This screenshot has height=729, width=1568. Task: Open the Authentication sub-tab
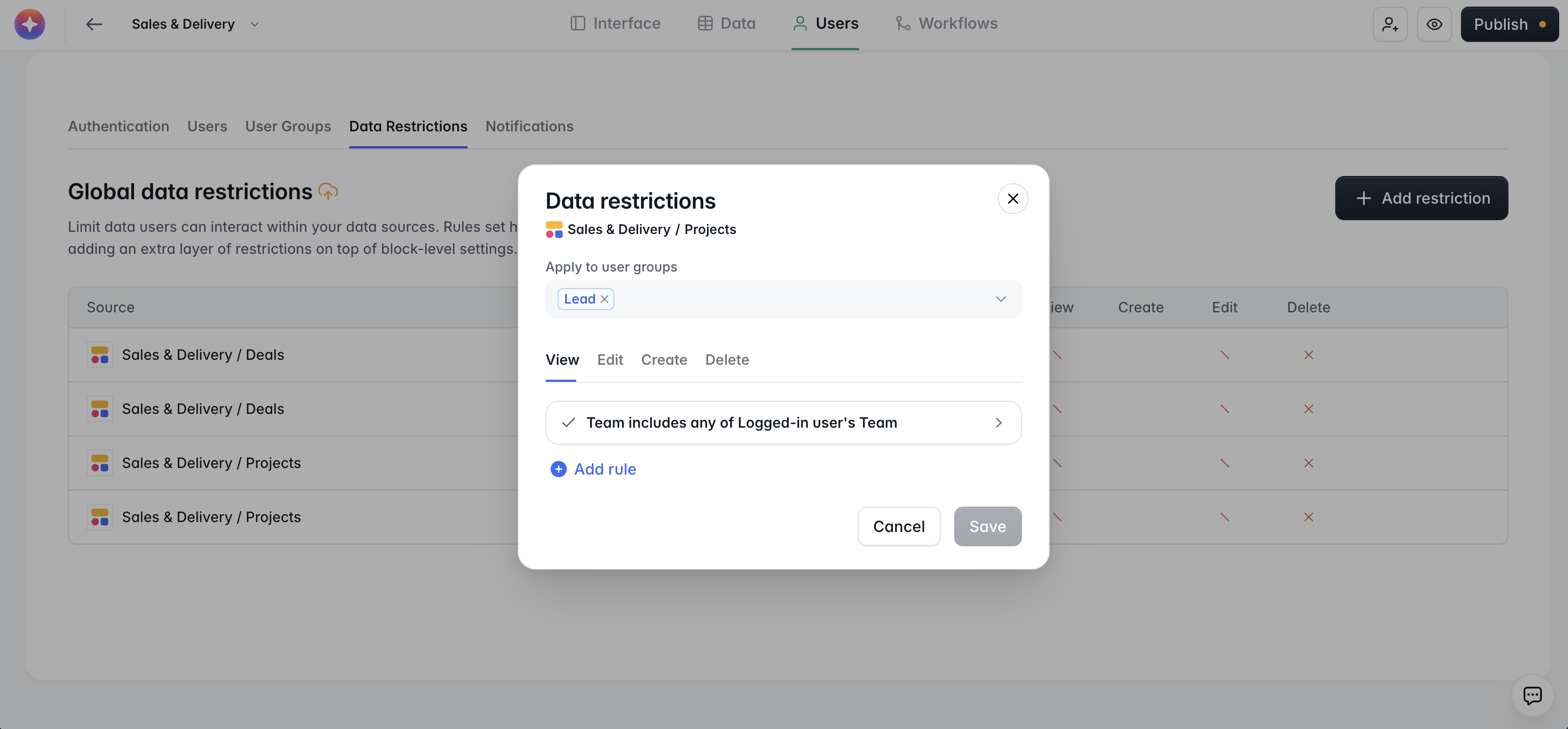(119, 126)
